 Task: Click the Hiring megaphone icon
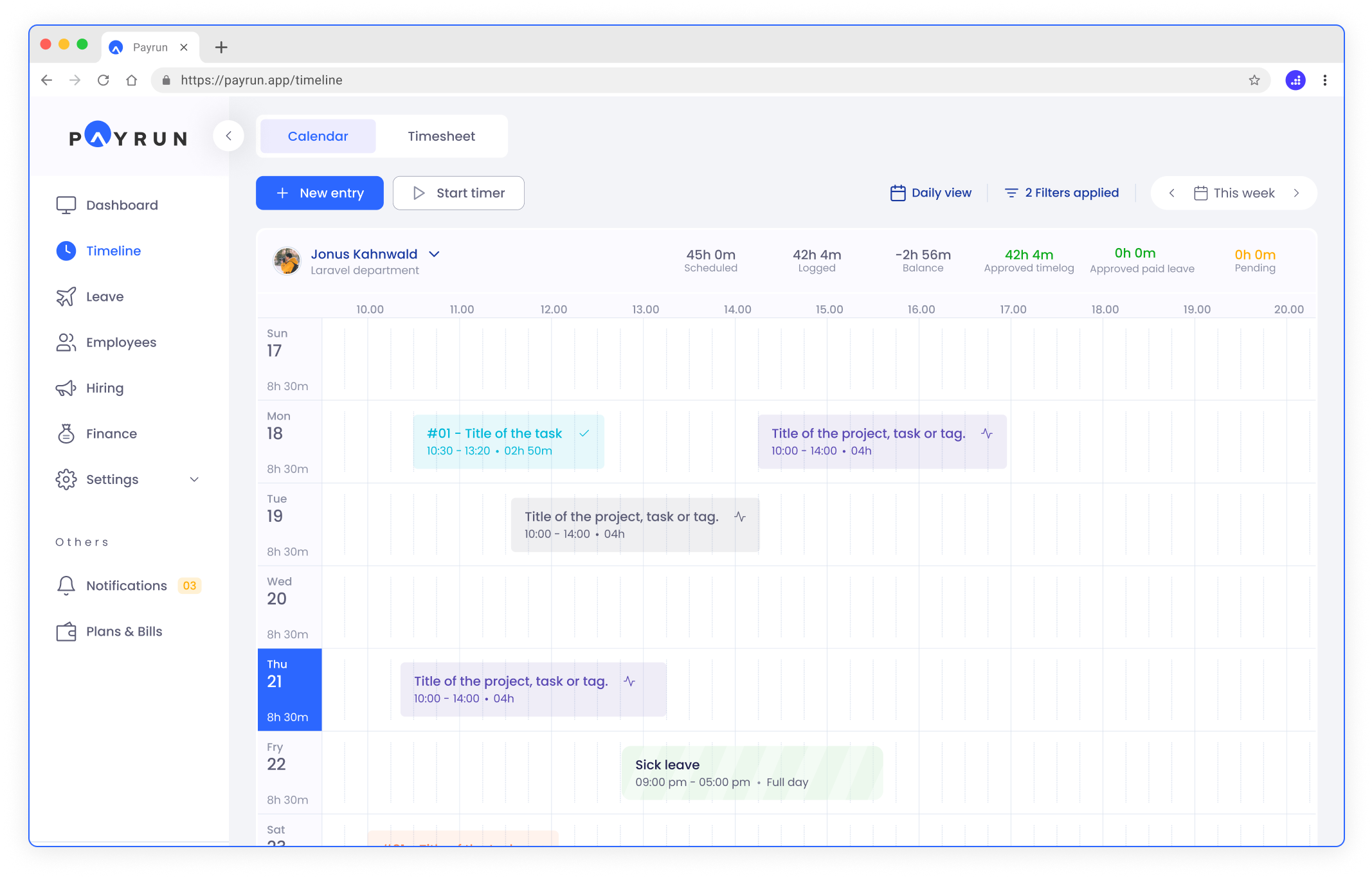pyautogui.click(x=66, y=388)
